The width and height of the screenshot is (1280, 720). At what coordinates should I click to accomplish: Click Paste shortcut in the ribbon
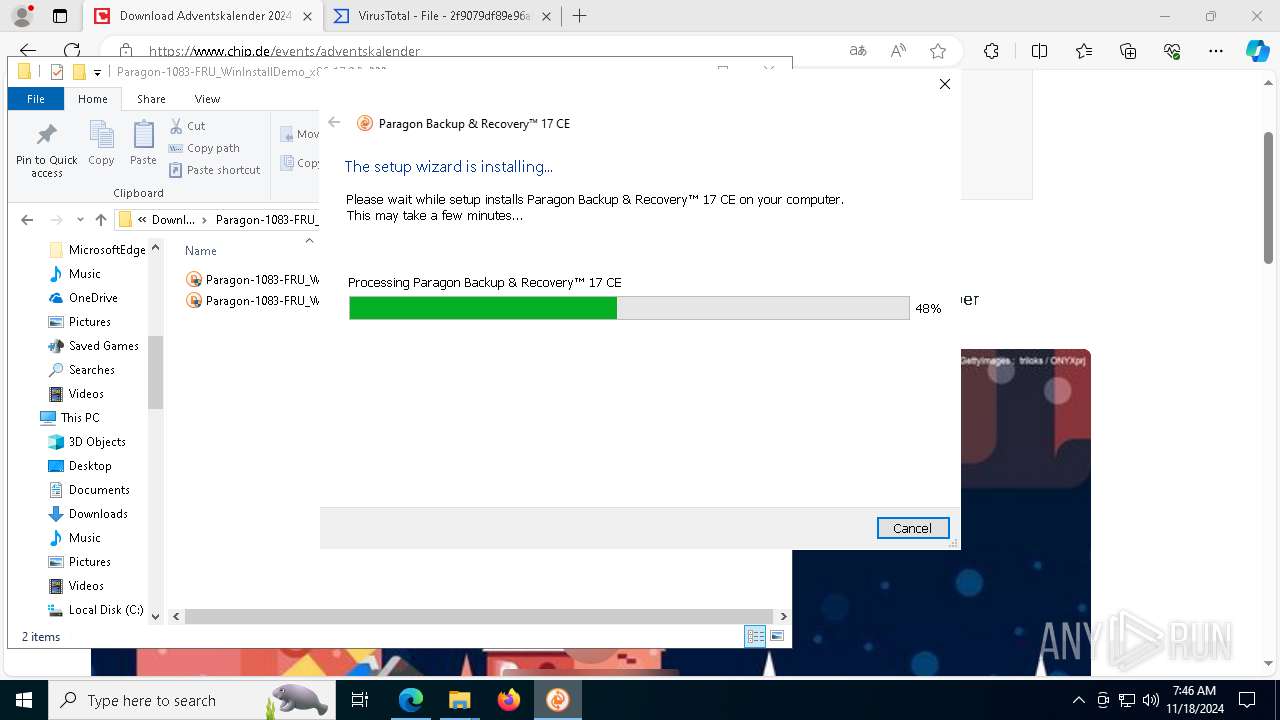[x=214, y=170]
